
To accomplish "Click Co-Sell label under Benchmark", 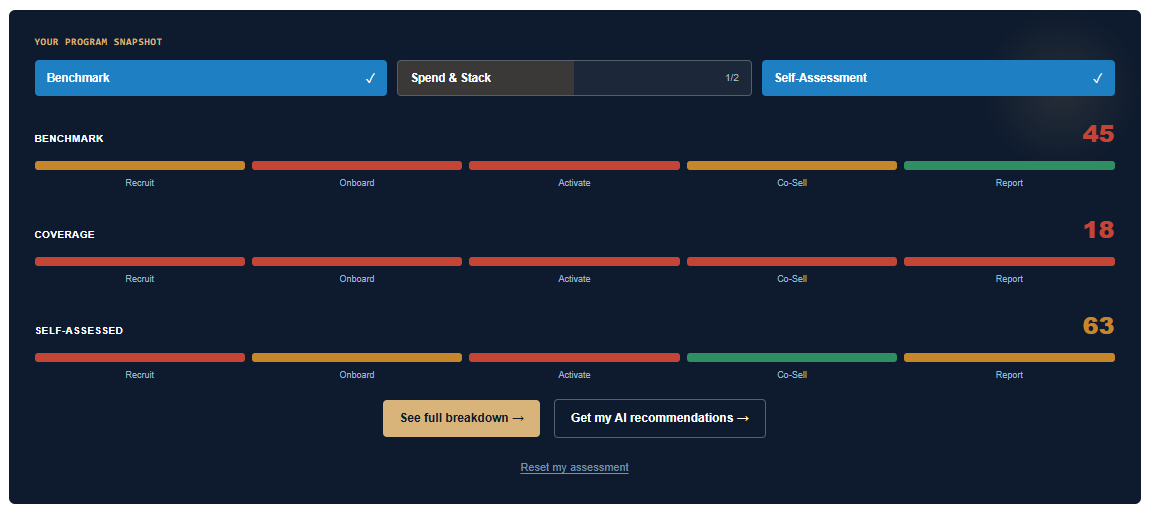I will point(792,183).
